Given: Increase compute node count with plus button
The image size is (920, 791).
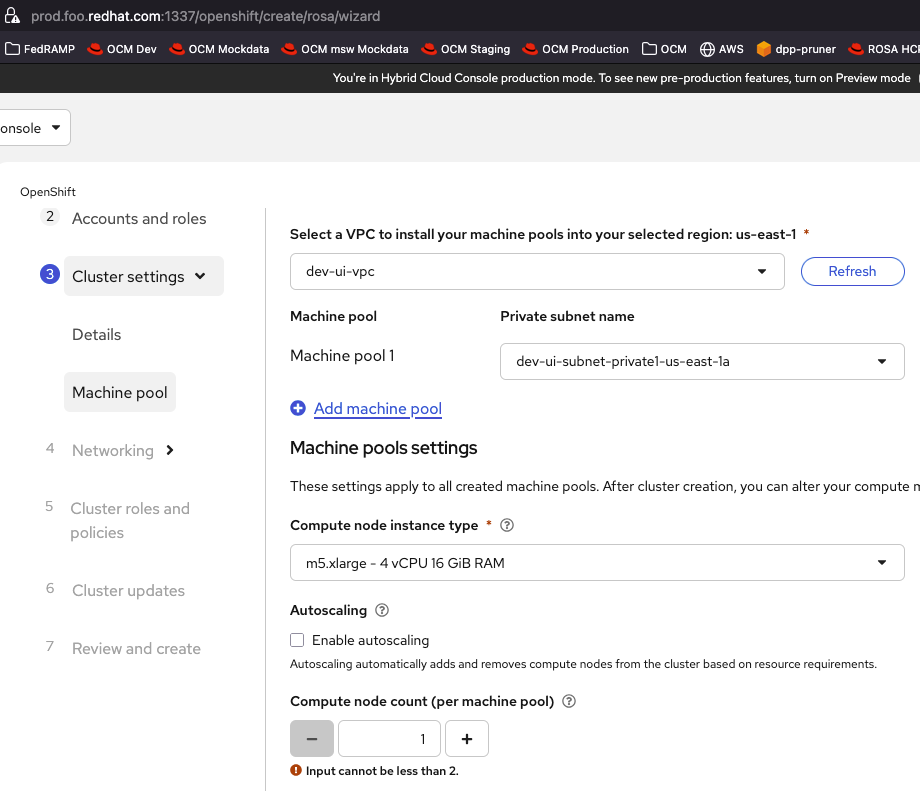Looking at the screenshot, I should (467, 739).
